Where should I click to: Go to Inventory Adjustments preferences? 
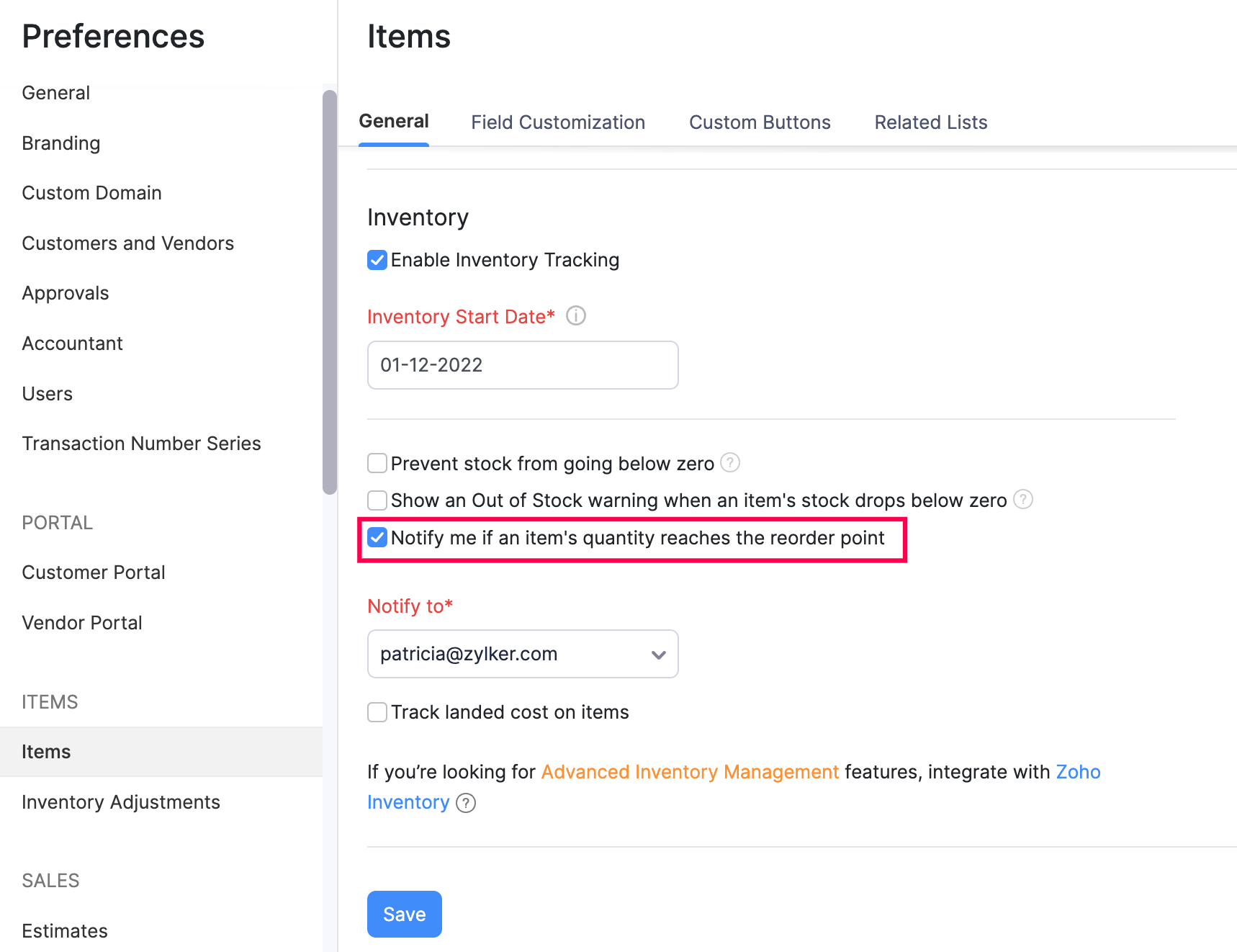point(121,801)
